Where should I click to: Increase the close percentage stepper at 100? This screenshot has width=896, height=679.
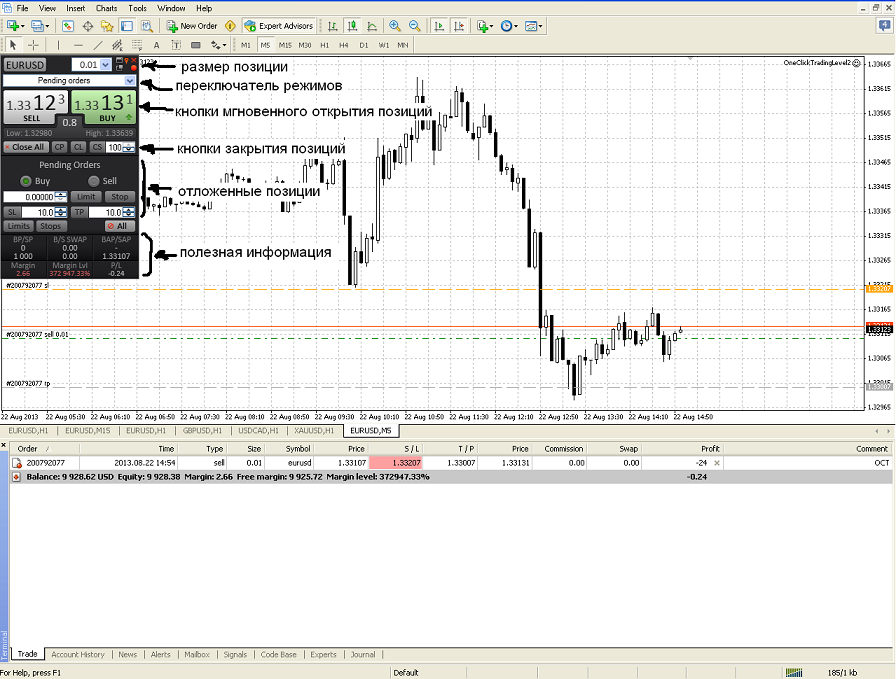[130, 145]
